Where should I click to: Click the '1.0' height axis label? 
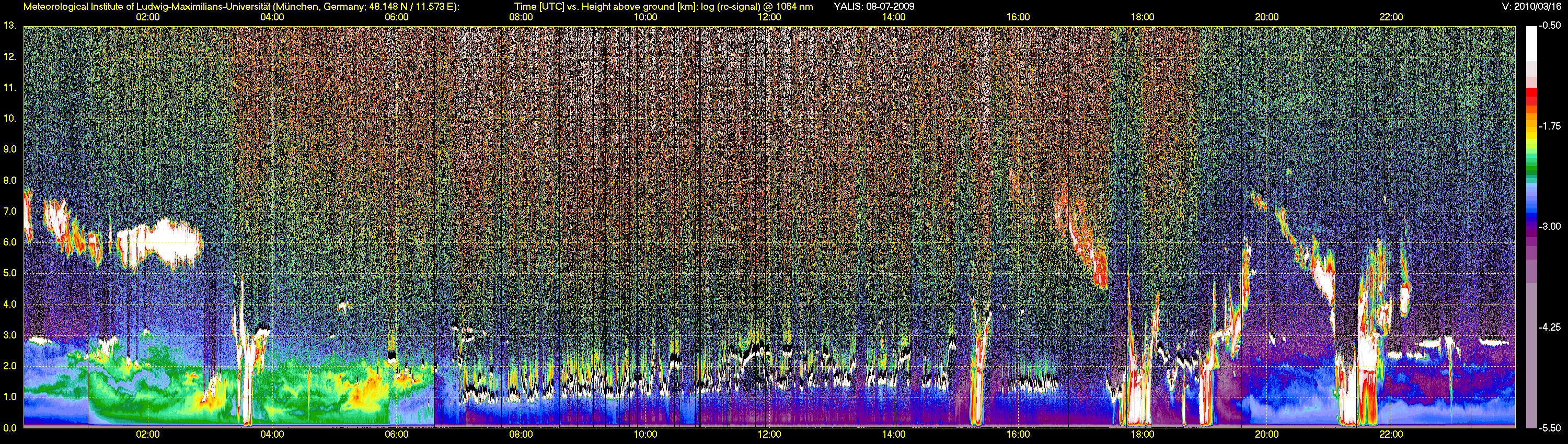[x=10, y=396]
